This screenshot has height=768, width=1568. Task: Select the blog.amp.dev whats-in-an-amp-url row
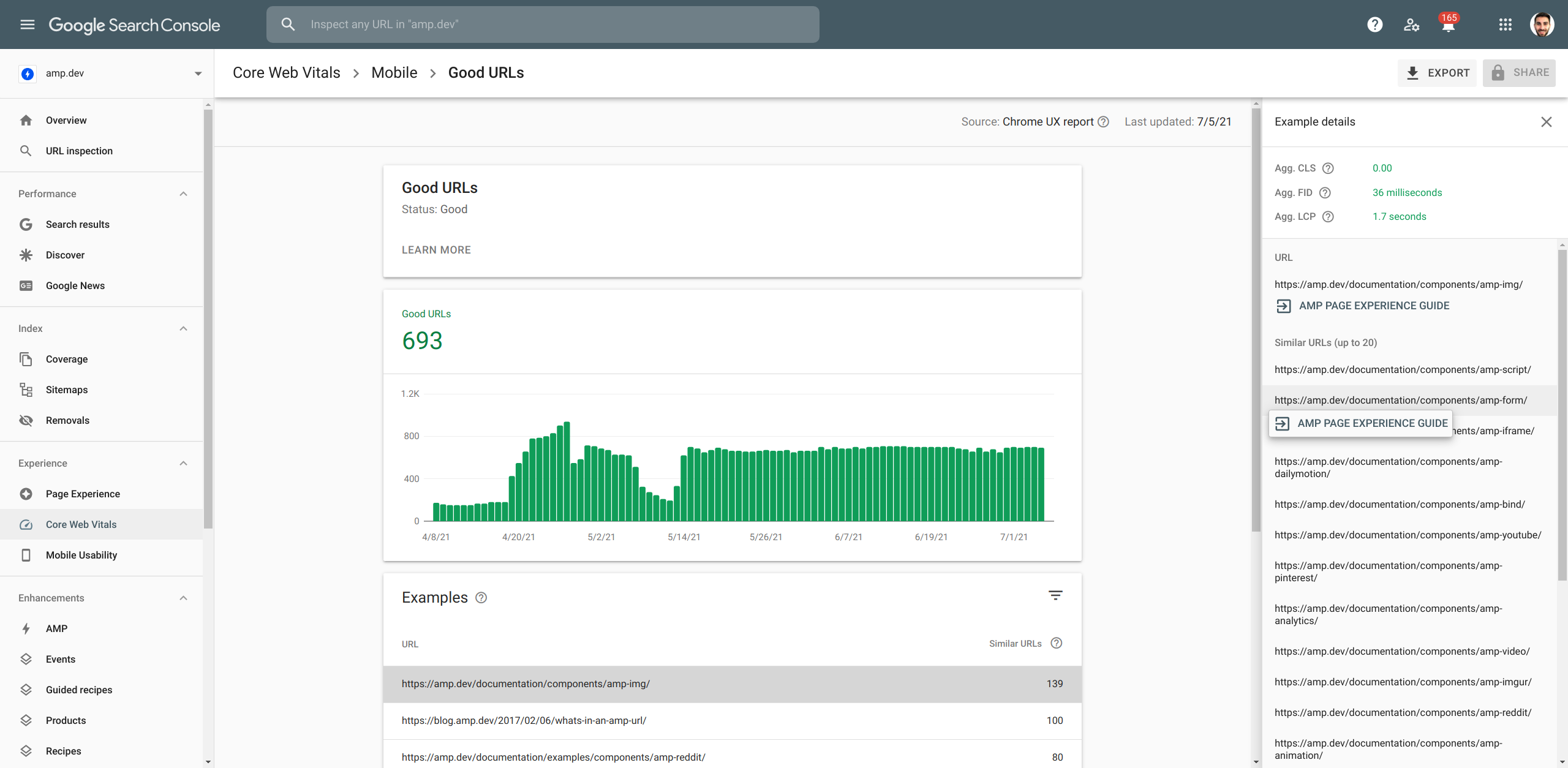[x=732, y=720]
